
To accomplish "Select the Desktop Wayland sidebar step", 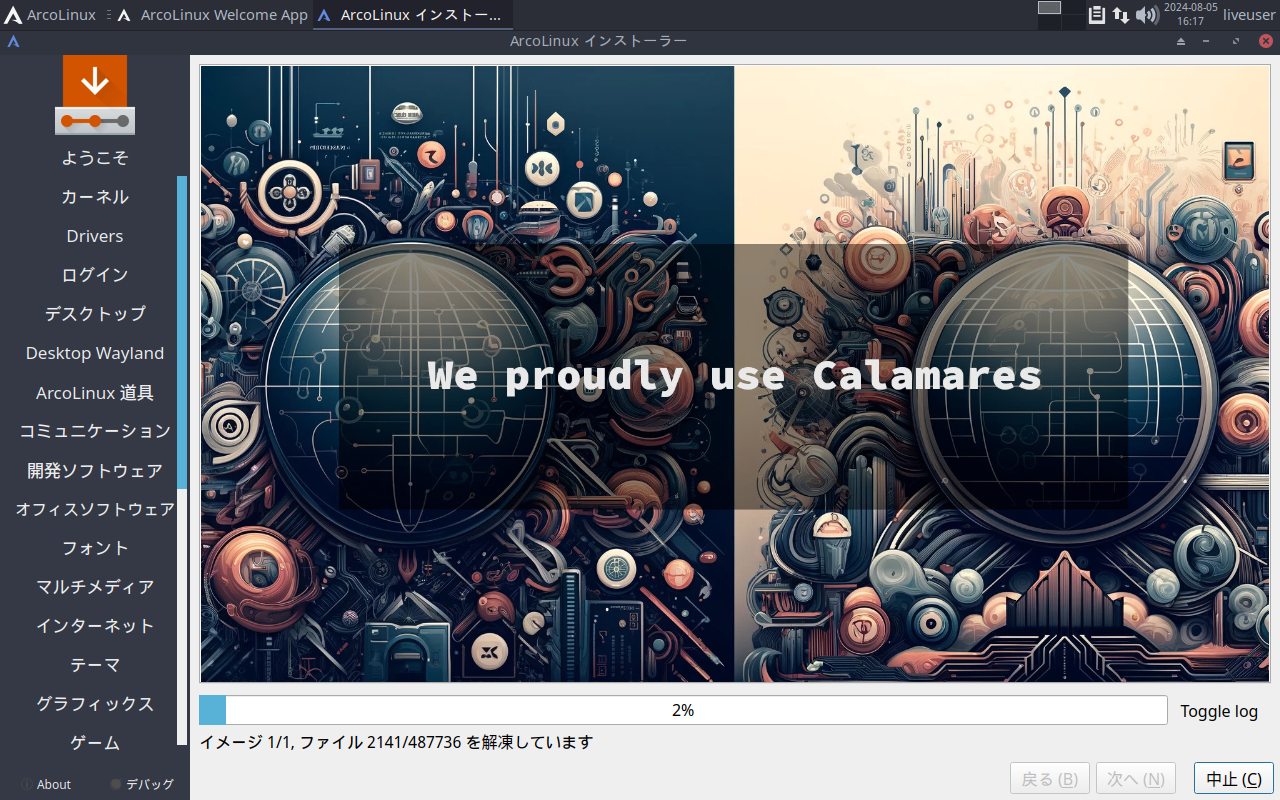I will click(x=95, y=353).
